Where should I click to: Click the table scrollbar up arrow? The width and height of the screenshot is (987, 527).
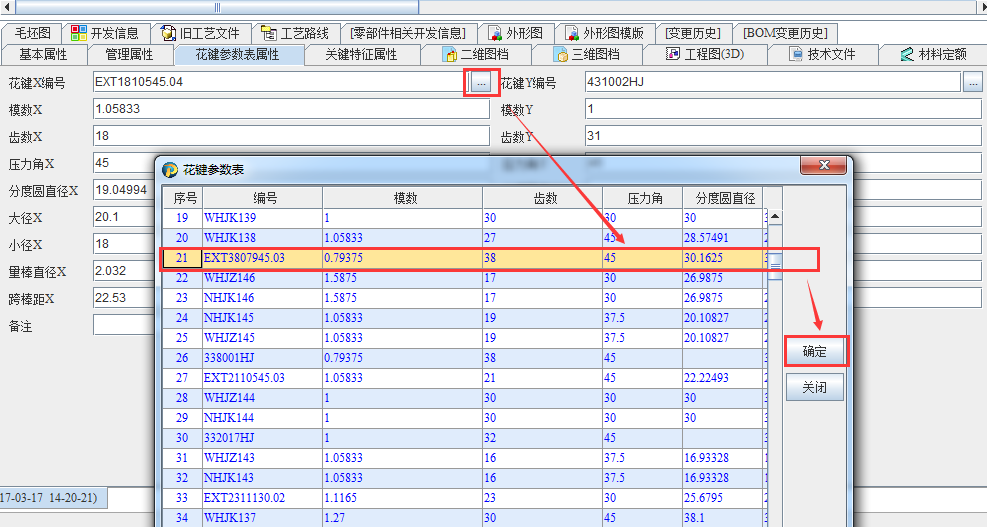click(774, 216)
